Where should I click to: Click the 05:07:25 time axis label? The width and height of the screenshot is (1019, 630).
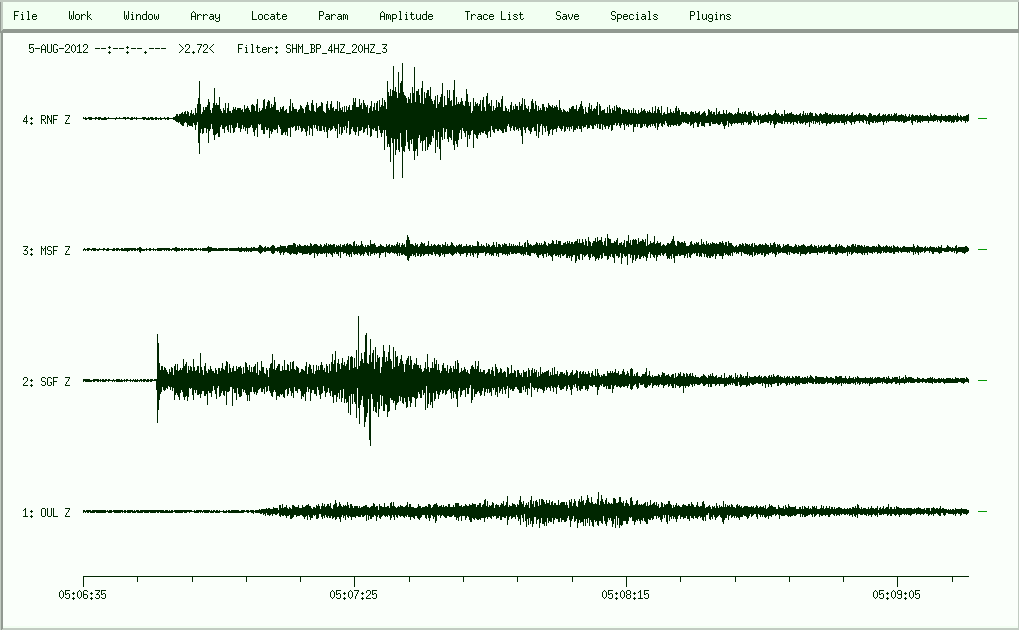(x=355, y=593)
